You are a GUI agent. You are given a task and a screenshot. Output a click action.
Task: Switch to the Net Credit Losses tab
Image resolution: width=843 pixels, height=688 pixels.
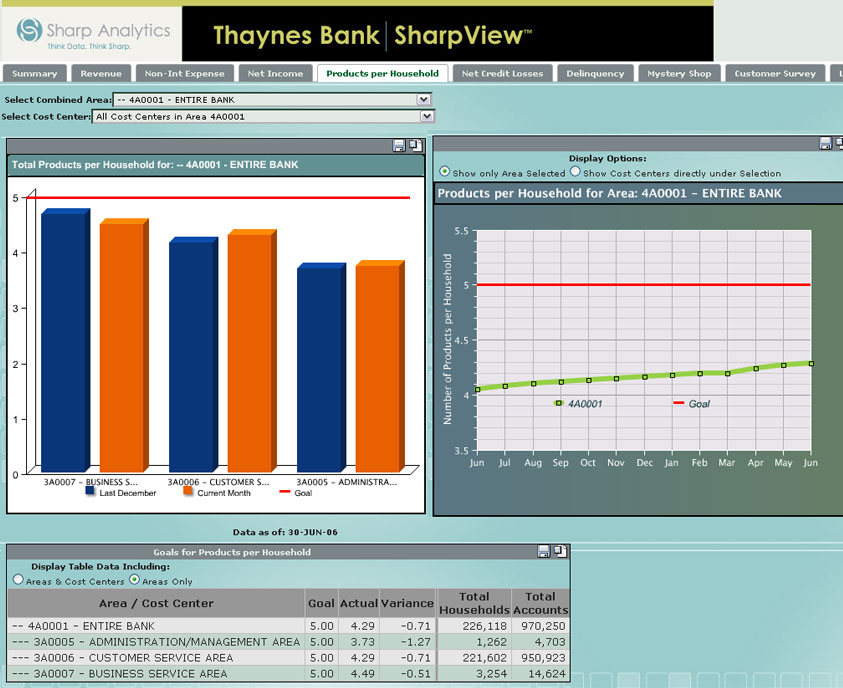pyautogui.click(x=502, y=73)
